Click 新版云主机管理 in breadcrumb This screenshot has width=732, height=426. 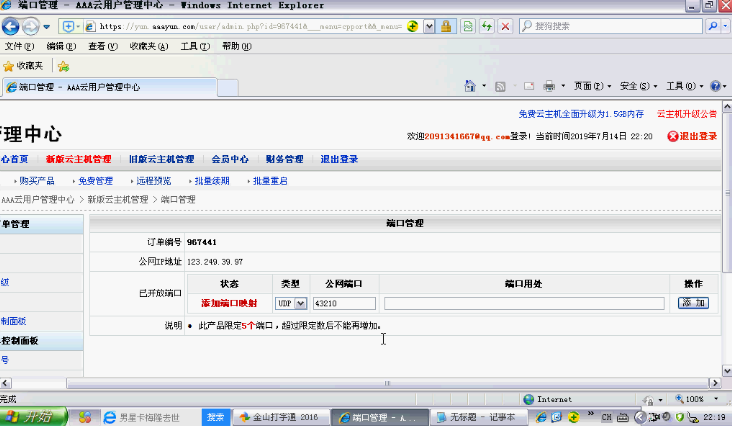pyautogui.click(x=118, y=200)
